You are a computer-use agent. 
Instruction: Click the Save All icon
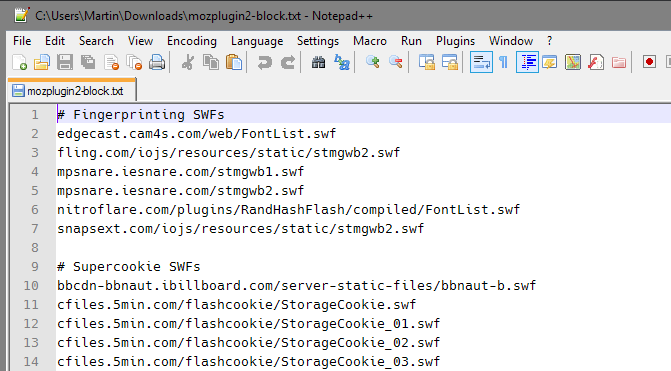[88, 62]
